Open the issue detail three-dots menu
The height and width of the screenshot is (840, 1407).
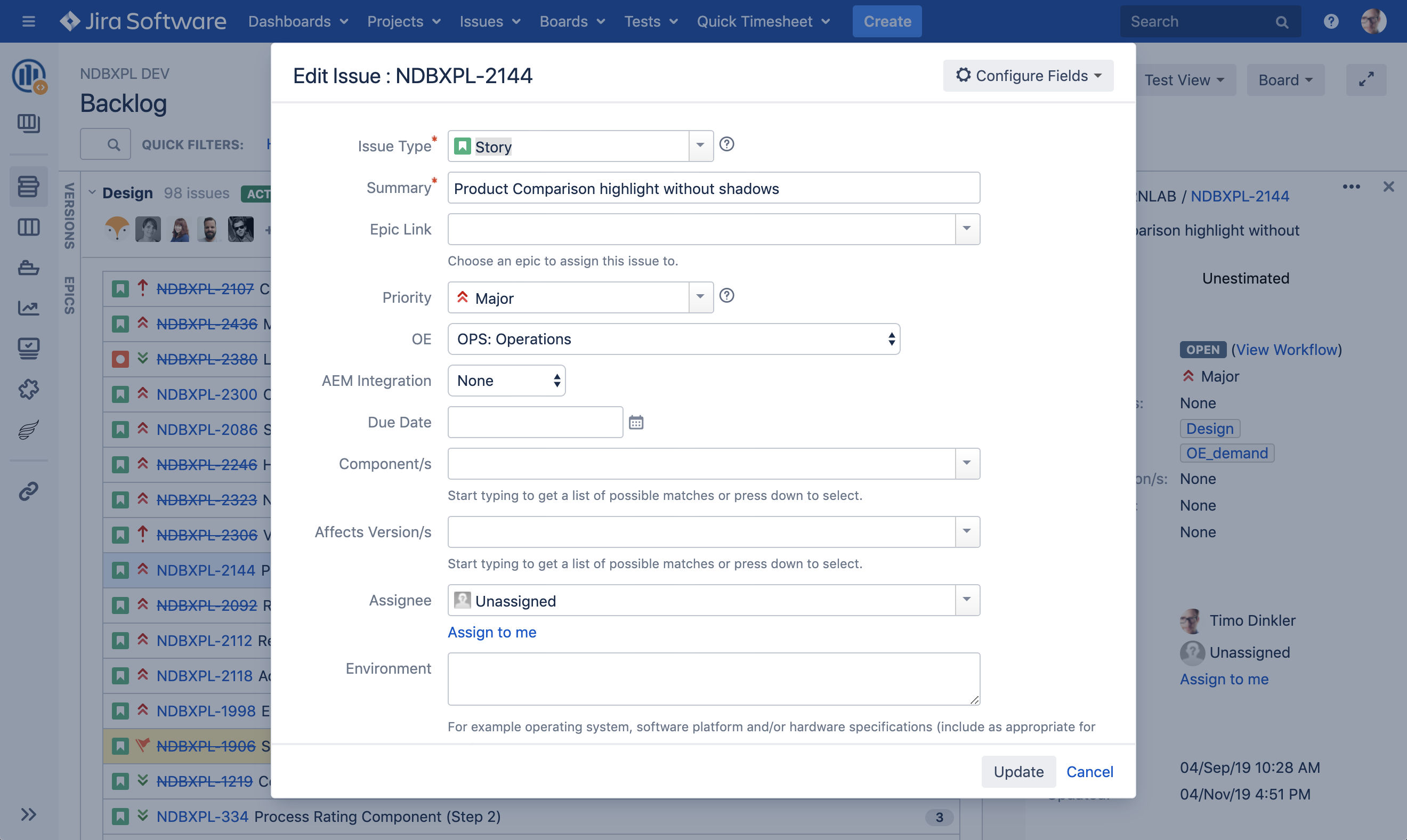(1351, 186)
